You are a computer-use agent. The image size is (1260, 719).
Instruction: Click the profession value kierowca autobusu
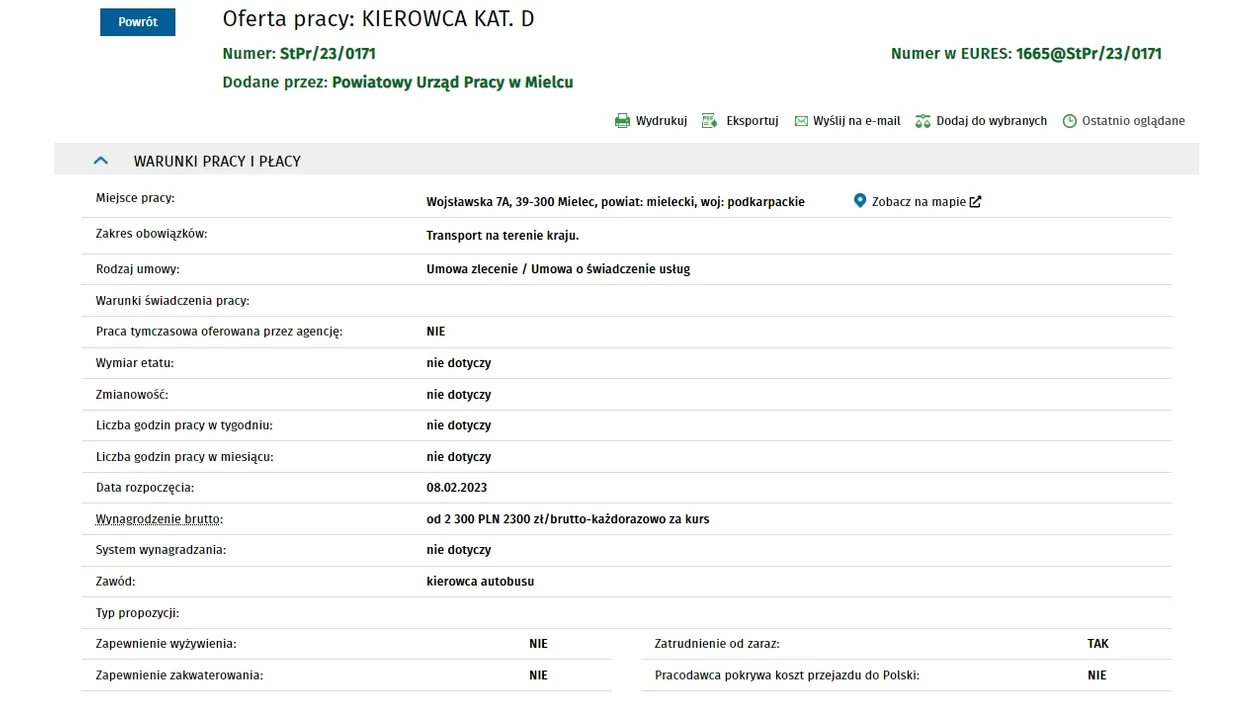(x=480, y=581)
